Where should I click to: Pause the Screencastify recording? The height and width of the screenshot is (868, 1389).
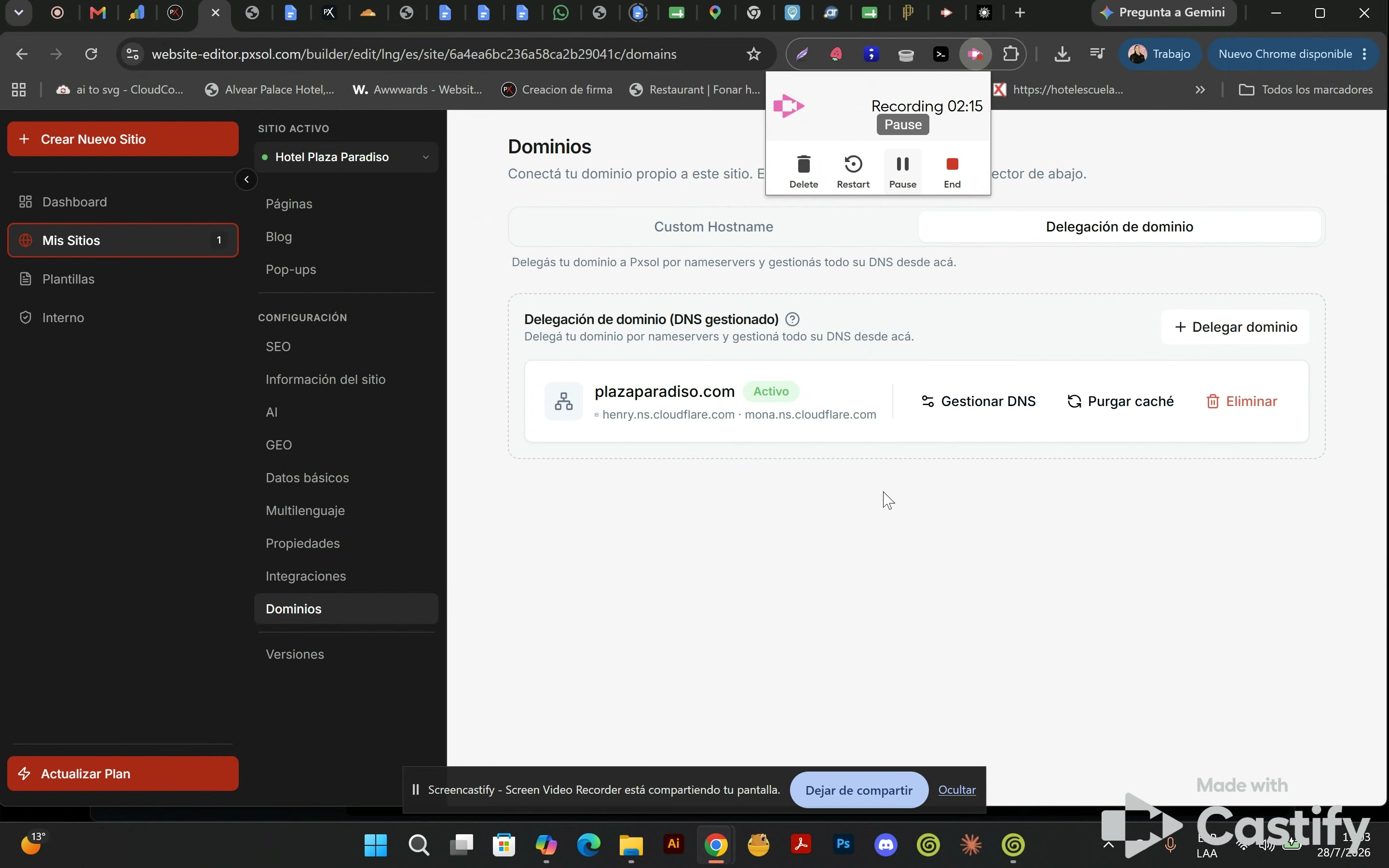point(902,171)
